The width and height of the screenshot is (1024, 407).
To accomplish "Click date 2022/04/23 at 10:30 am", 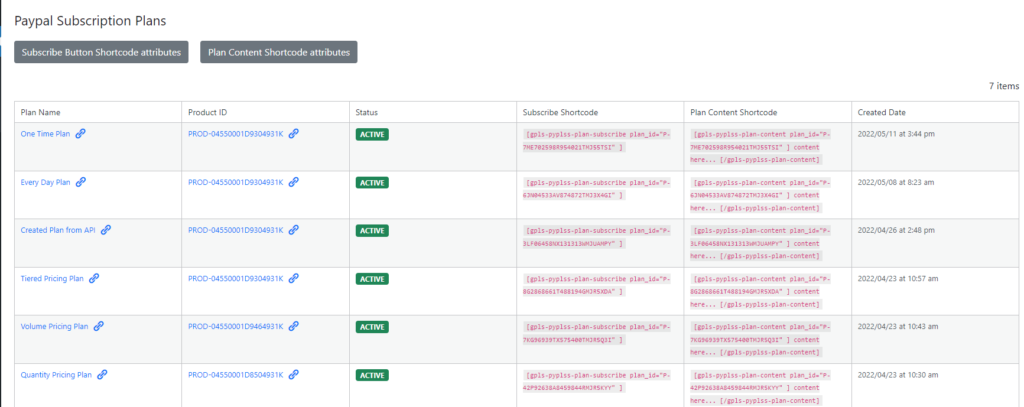I will click(x=898, y=375).
